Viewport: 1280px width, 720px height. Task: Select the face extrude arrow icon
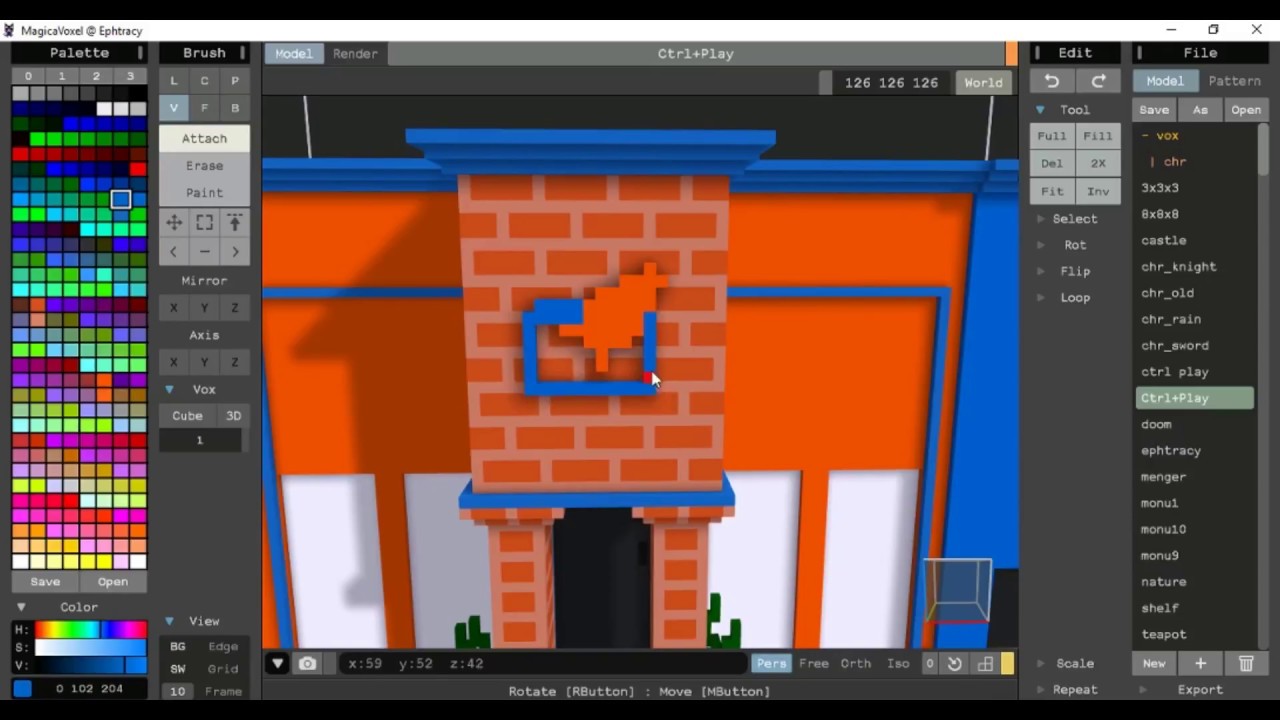(x=235, y=222)
